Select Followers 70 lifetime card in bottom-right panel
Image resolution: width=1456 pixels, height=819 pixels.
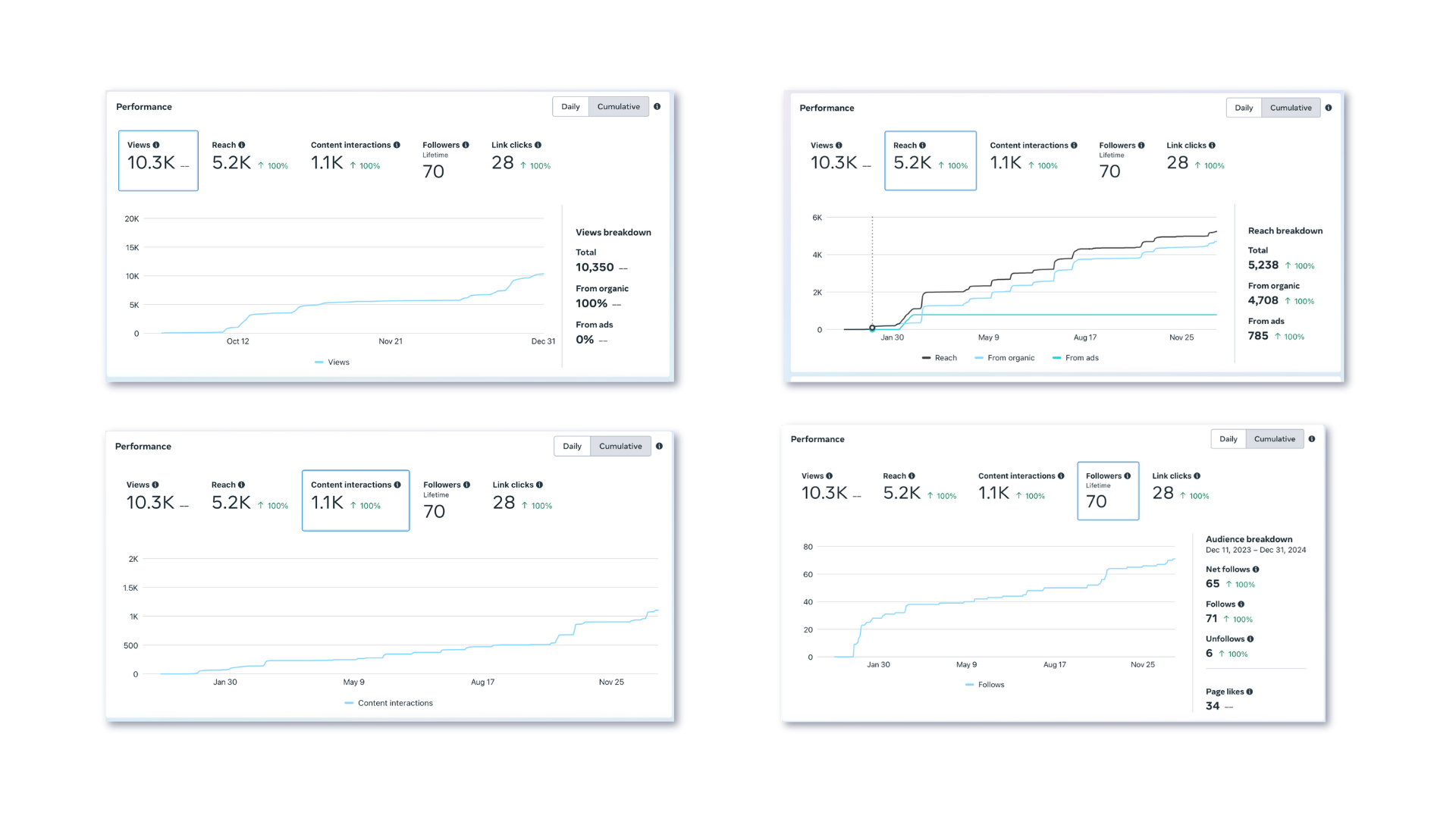[1107, 491]
